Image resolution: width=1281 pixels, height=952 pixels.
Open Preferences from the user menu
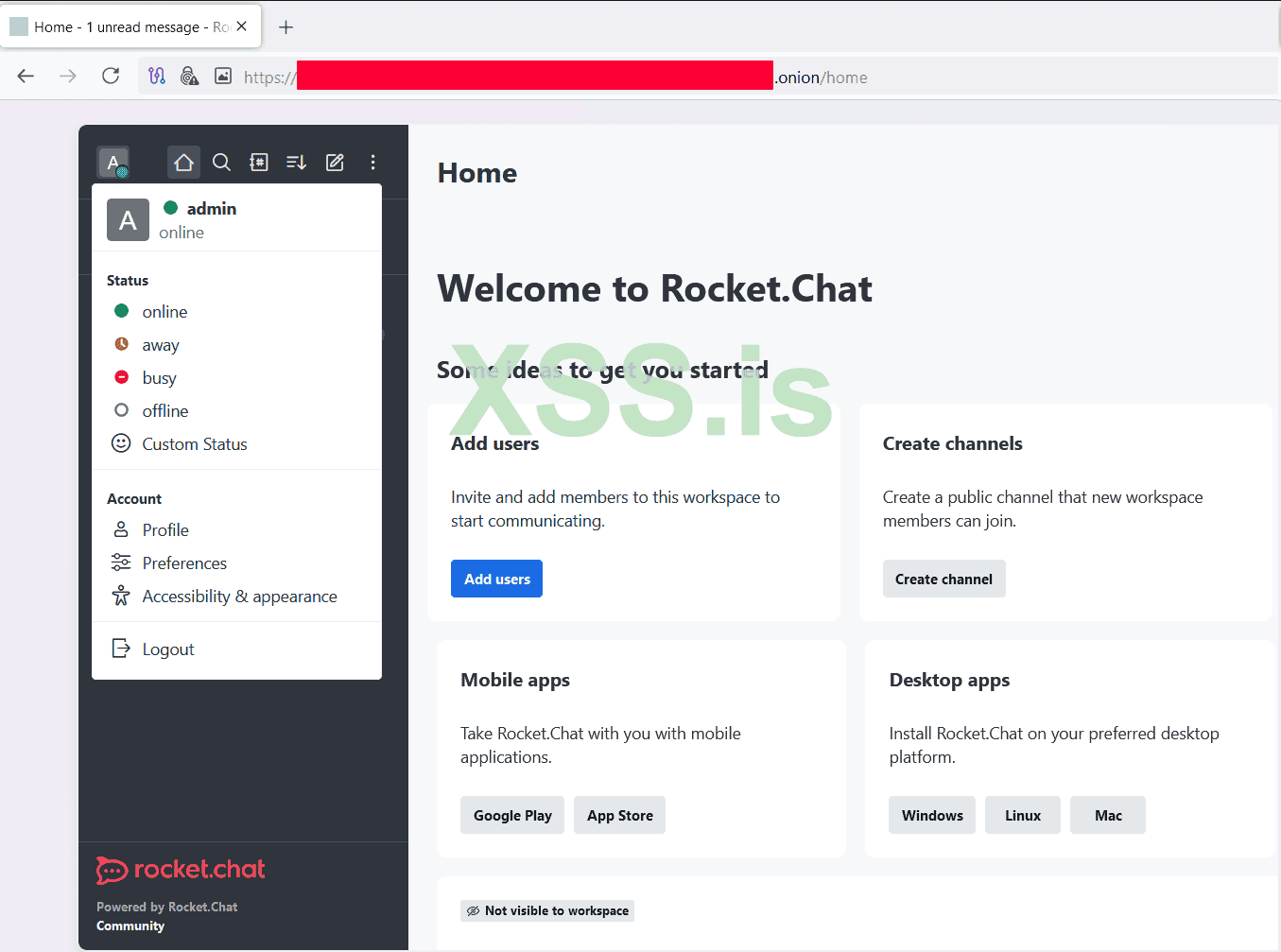pyautogui.click(x=236, y=563)
